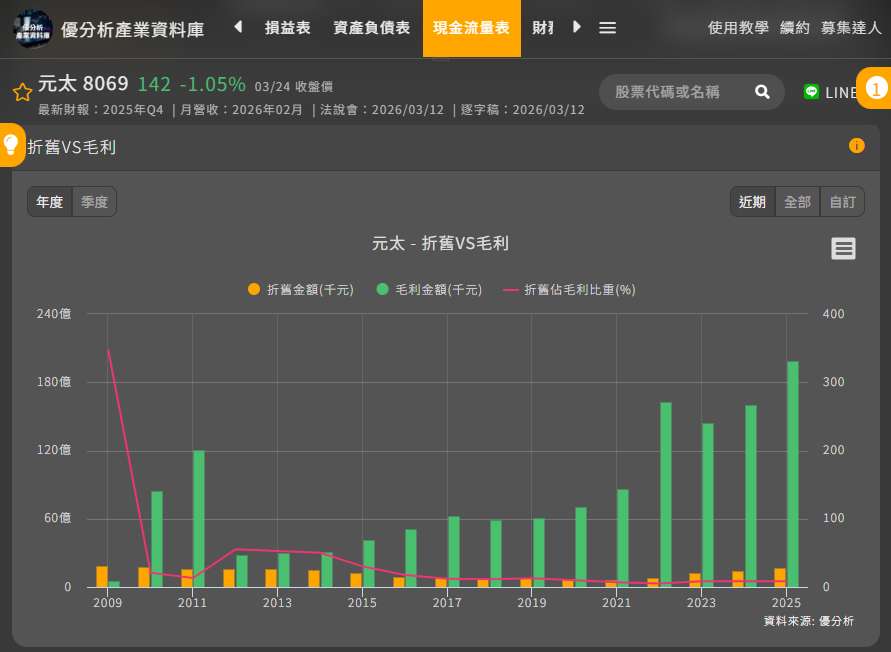Add 元太 to favorites star
The image size is (891, 652).
coord(22,93)
